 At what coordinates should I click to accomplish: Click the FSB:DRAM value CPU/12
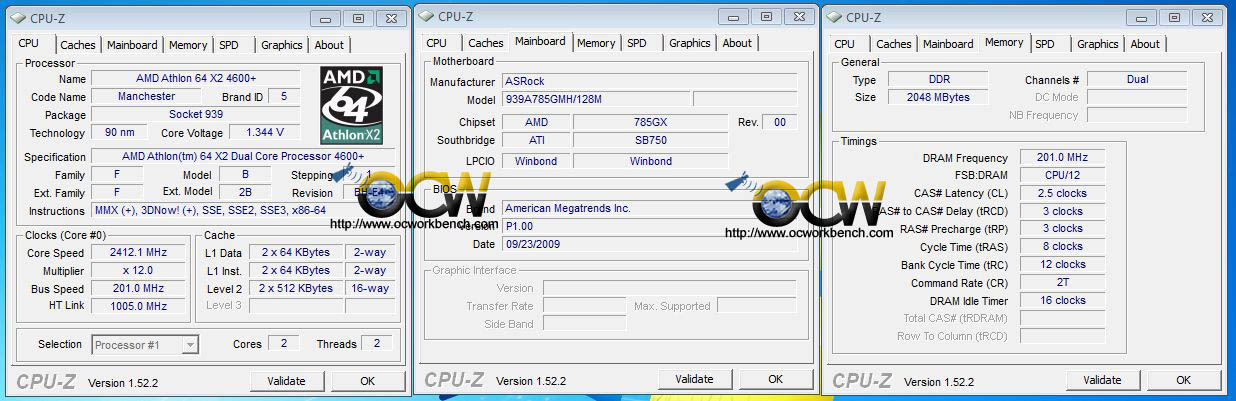pyautogui.click(x=1062, y=176)
